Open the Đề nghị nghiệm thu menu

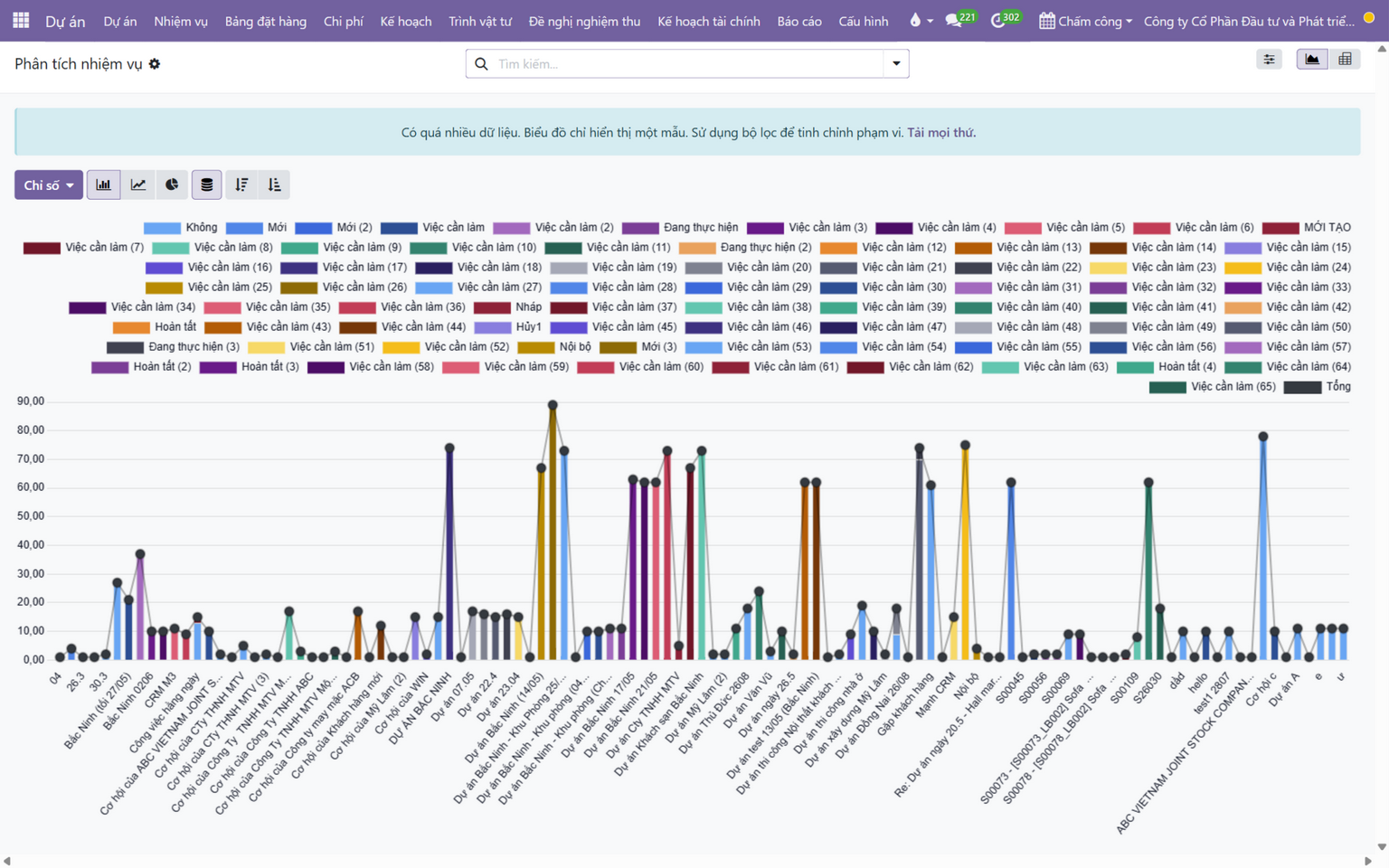584,21
